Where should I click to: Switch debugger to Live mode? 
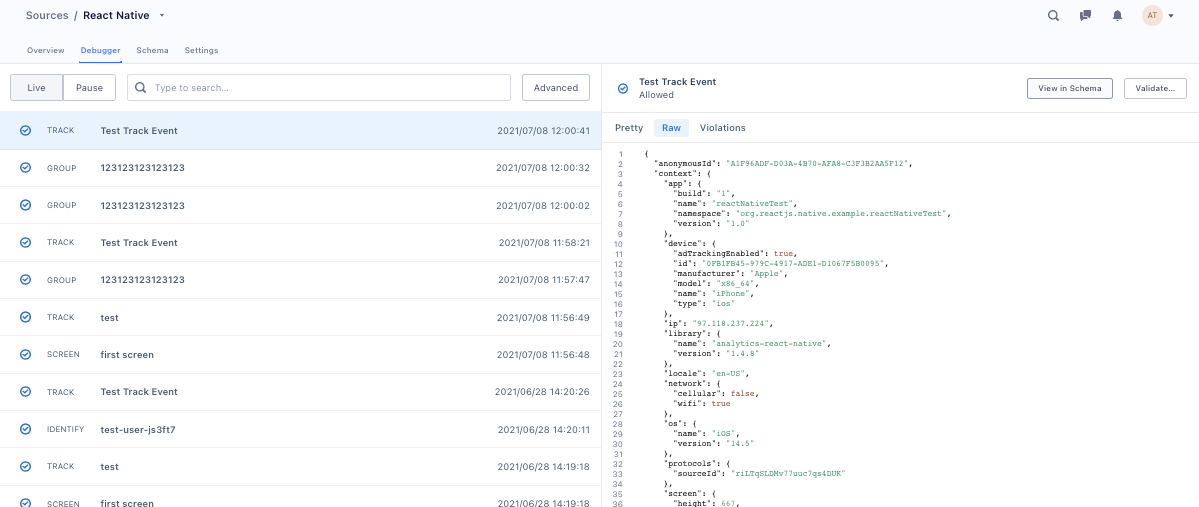pos(37,87)
